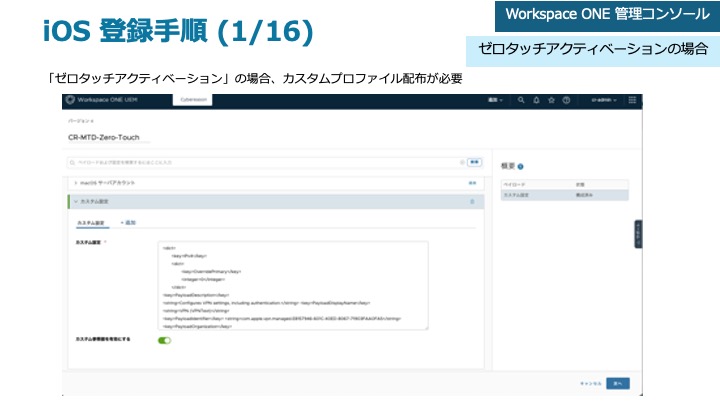Open notifications bell in header
The image size is (720, 405).
[536, 100]
